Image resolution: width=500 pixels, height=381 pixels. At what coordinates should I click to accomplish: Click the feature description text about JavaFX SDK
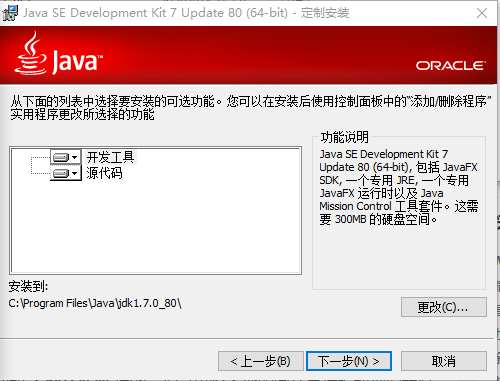pos(399,187)
